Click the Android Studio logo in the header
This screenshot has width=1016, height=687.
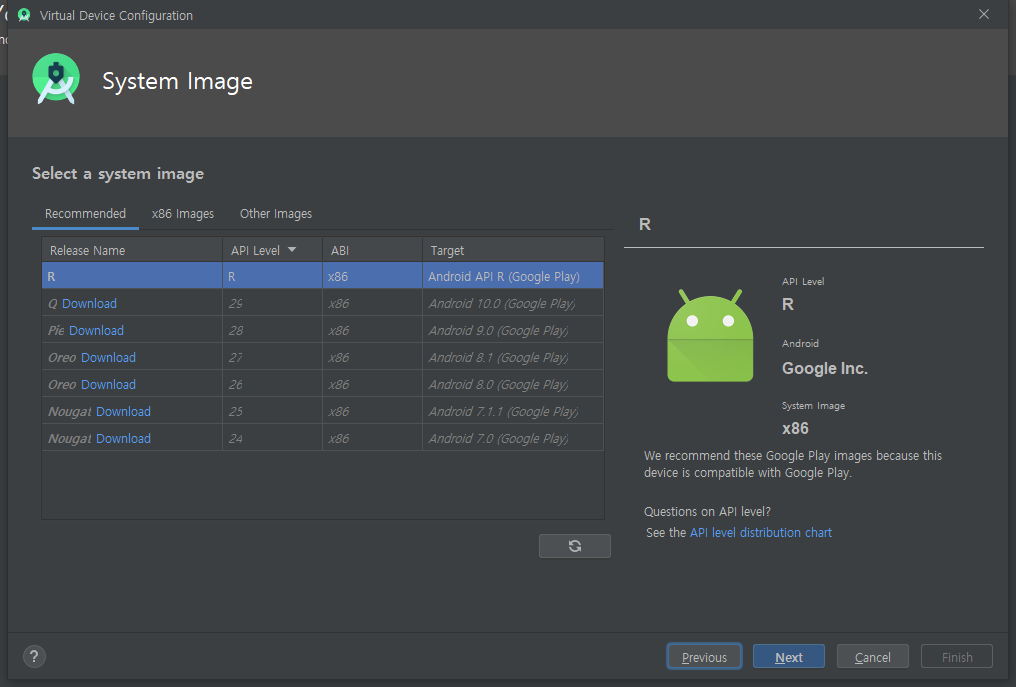click(56, 78)
